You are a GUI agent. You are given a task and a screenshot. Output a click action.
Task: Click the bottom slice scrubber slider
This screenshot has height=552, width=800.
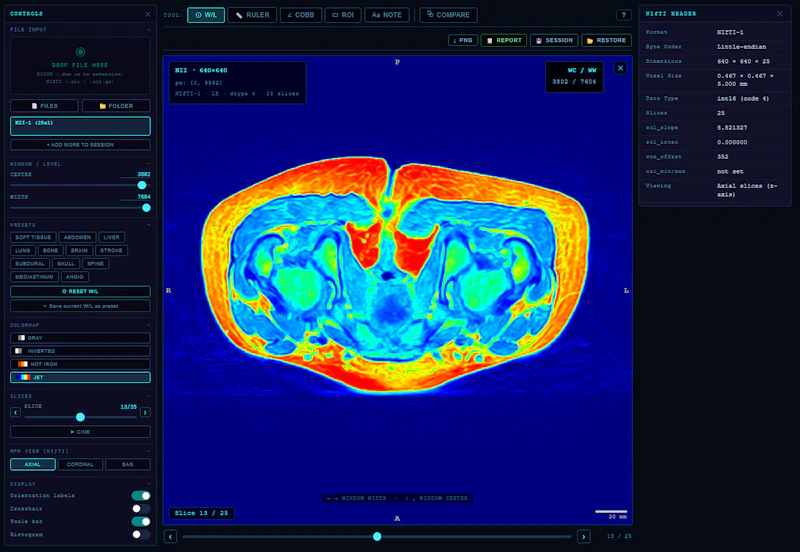click(x=377, y=536)
